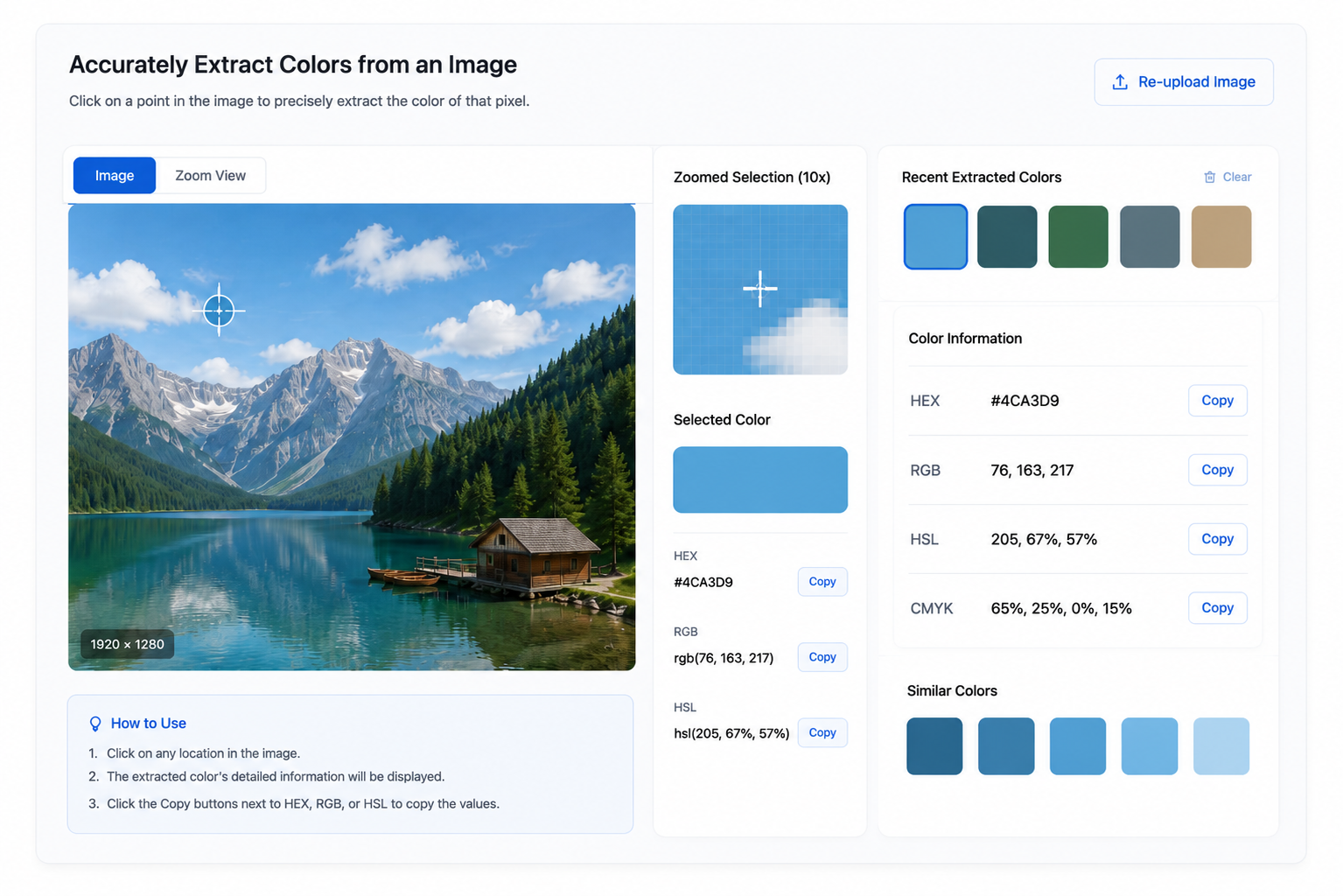Click the 76, 163, 217 RGB value
Screen dimensions: 1343x896
click(x=1032, y=470)
